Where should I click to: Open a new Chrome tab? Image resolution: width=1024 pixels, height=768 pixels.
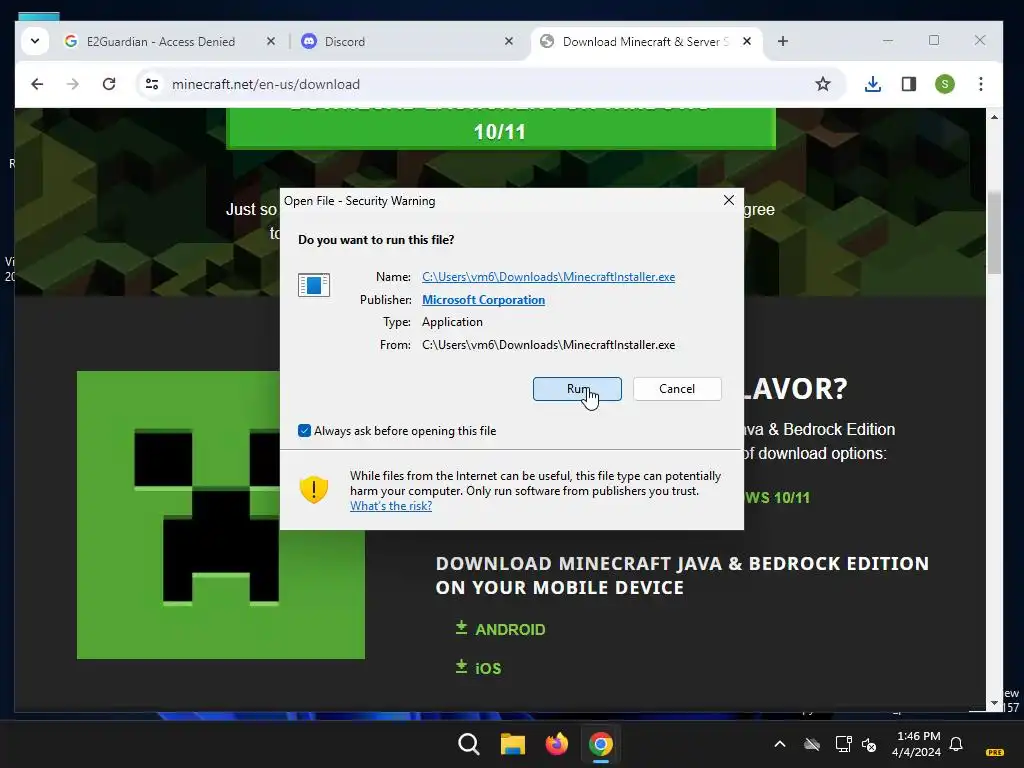[782, 41]
